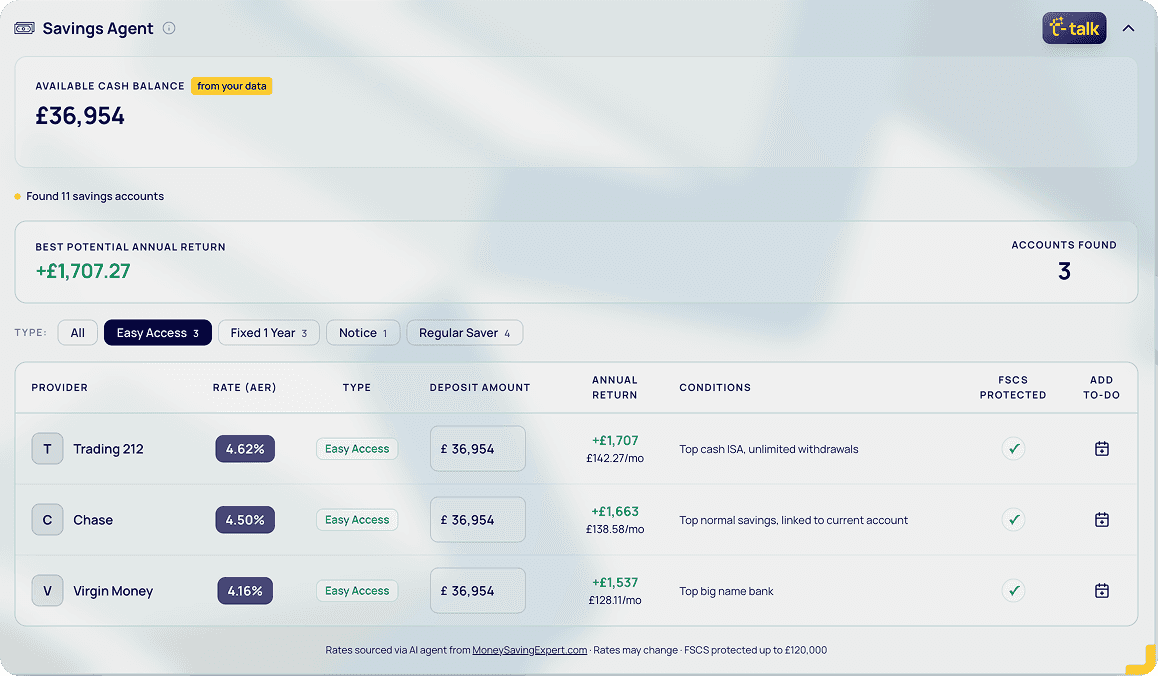Click the Accounts Found count 3
This screenshot has width=1158, height=676.
point(1064,271)
